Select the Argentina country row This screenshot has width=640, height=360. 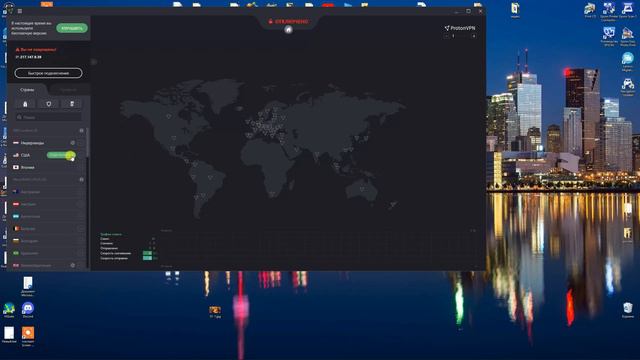47,216
